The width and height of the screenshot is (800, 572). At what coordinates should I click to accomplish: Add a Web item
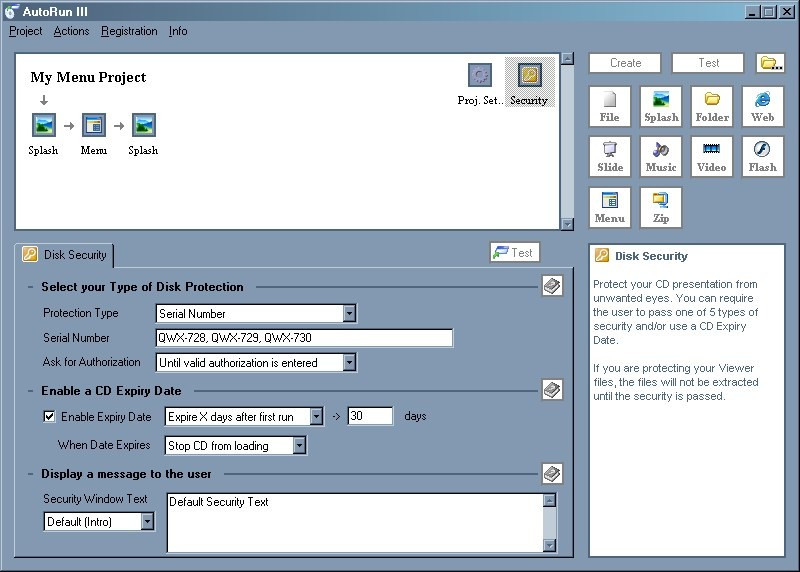(x=762, y=106)
